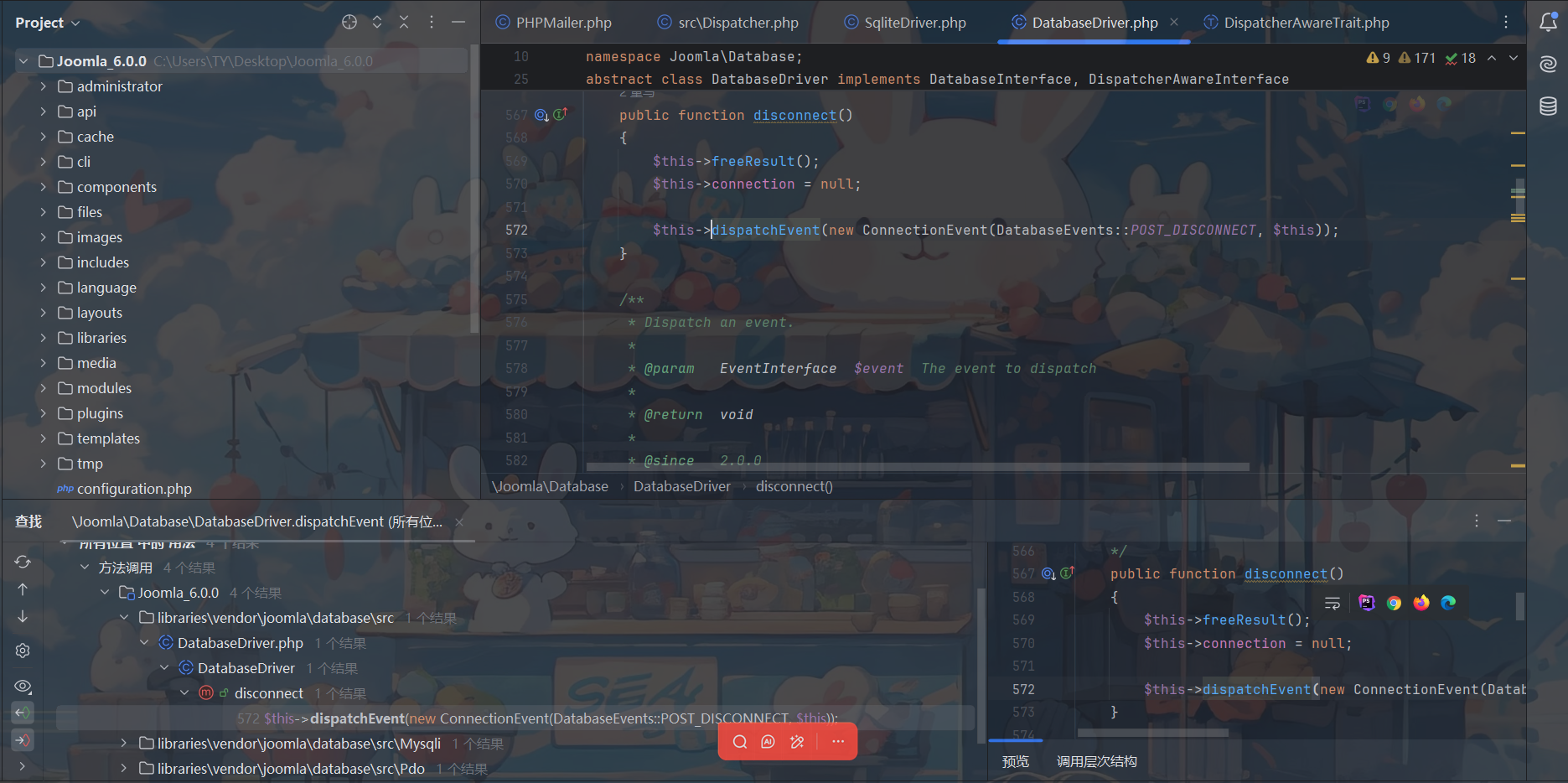Viewport: 1568px width, 783px height.
Task: Click the Select Opened File crosshair icon
Action: tap(349, 23)
